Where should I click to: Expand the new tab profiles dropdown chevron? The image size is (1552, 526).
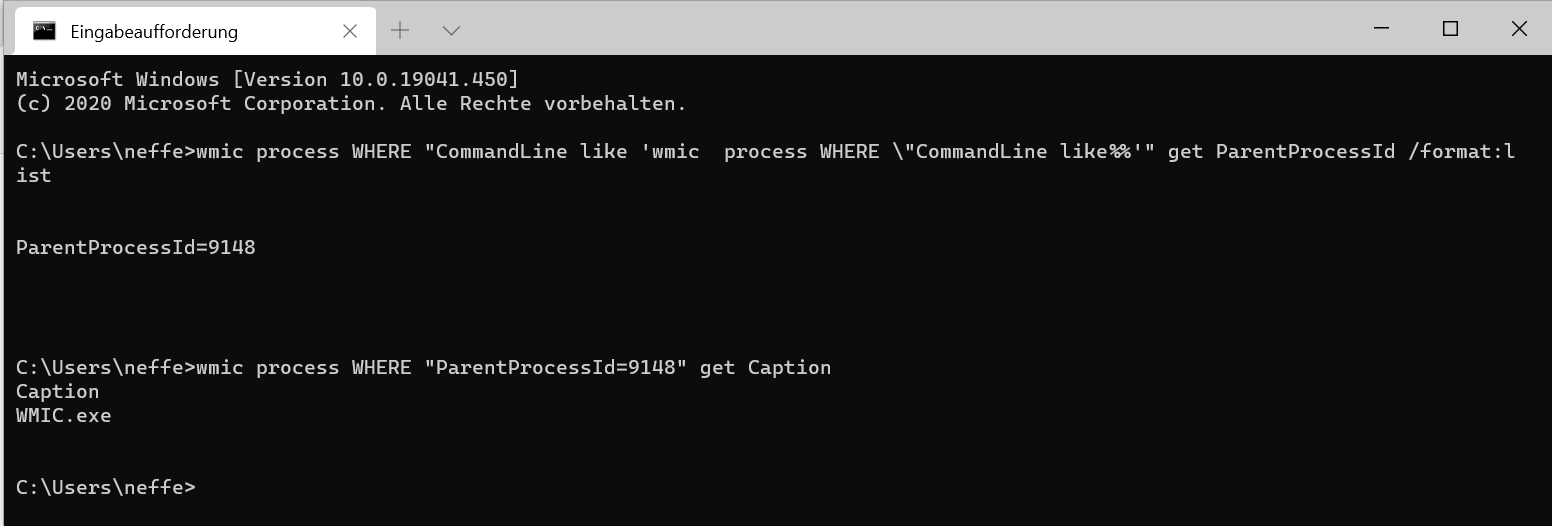451,31
